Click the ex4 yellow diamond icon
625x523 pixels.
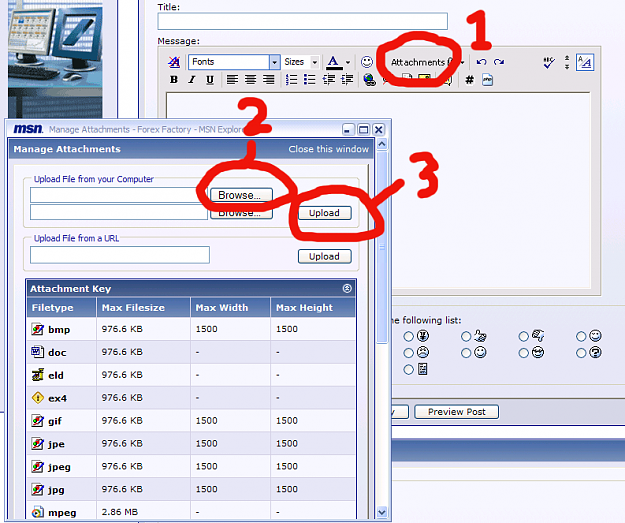click(37, 398)
